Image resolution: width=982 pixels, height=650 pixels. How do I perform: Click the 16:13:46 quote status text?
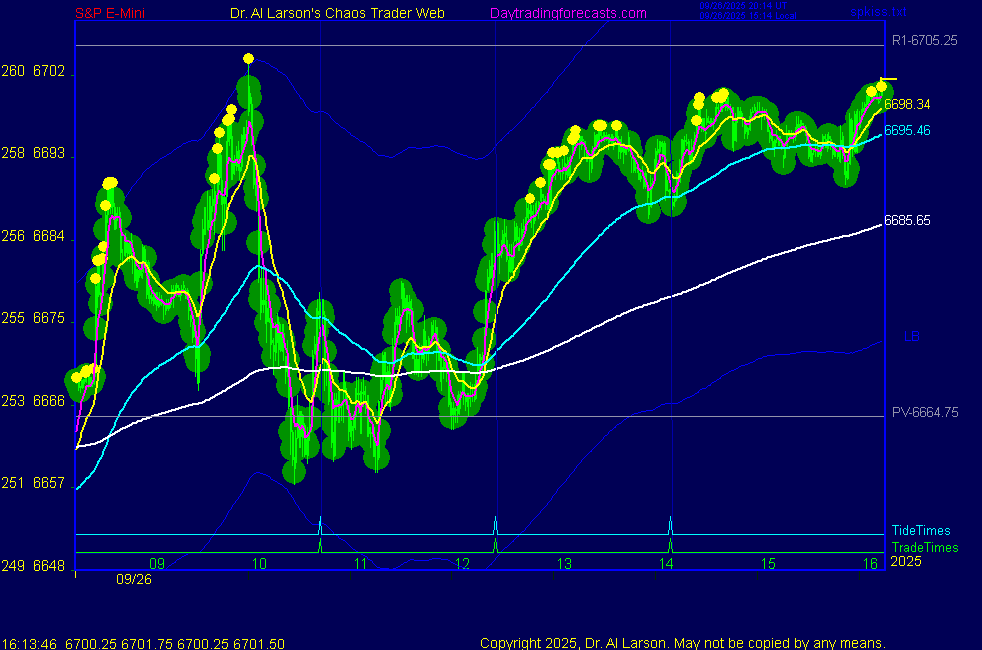pos(29,642)
